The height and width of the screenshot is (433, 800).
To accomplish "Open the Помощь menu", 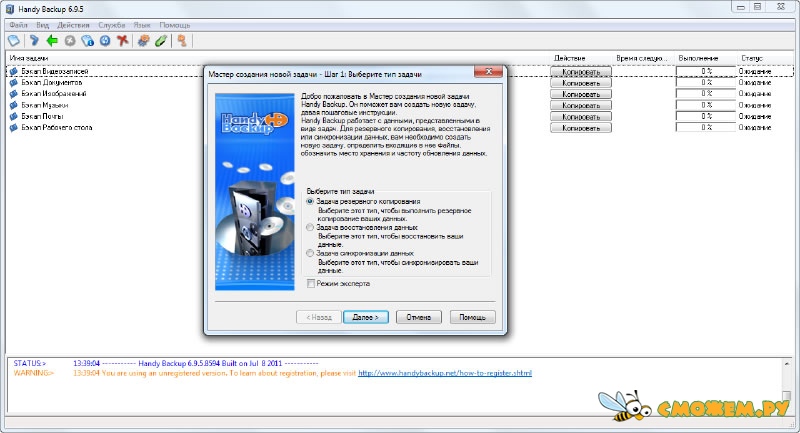I will (x=174, y=25).
